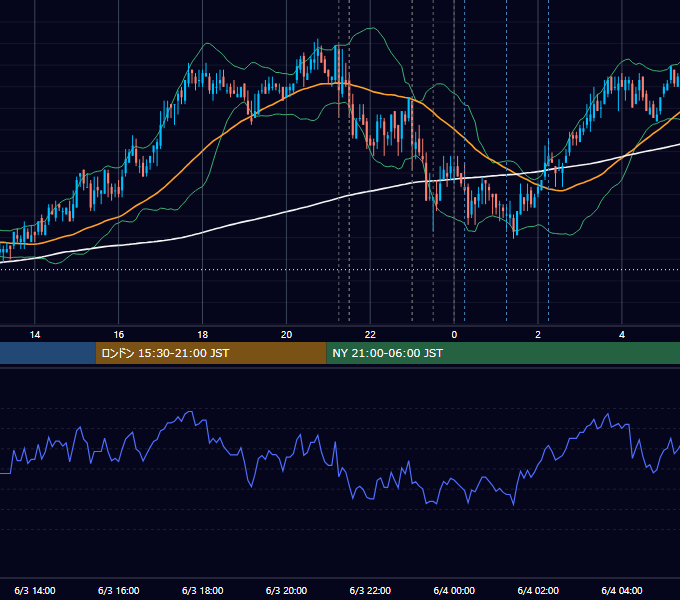Click the 2 hour axis label
The width and height of the screenshot is (680, 600).
(x=538, y=335)
